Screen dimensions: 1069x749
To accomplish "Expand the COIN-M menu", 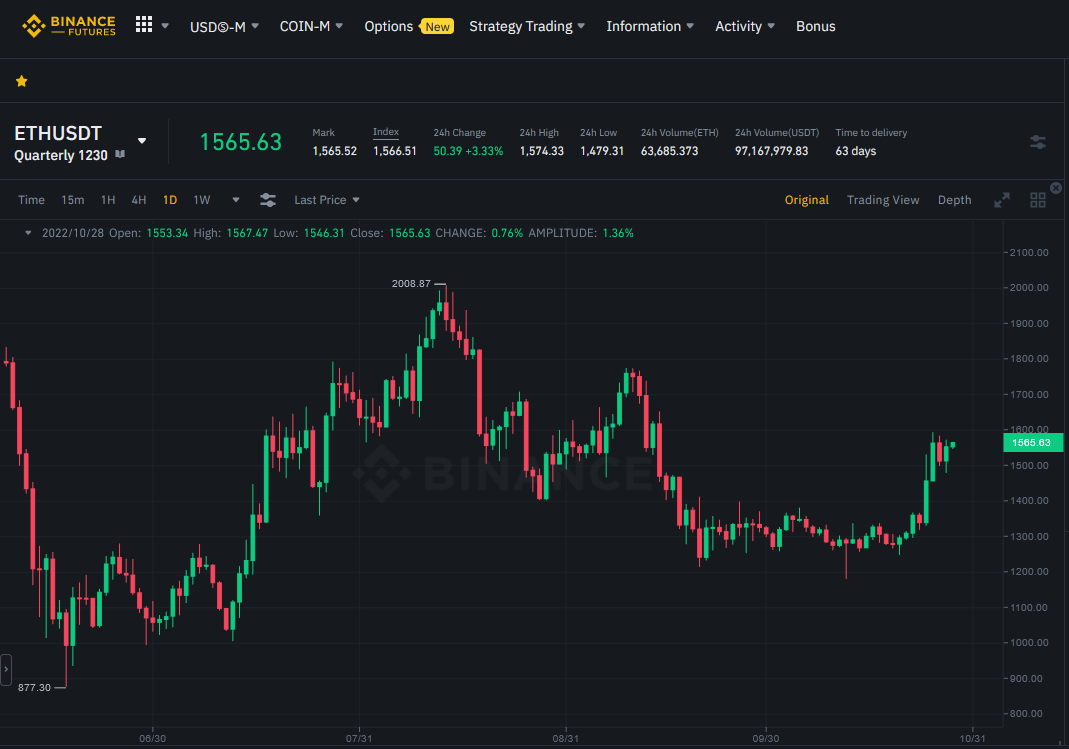I will (x=311, y=27).
